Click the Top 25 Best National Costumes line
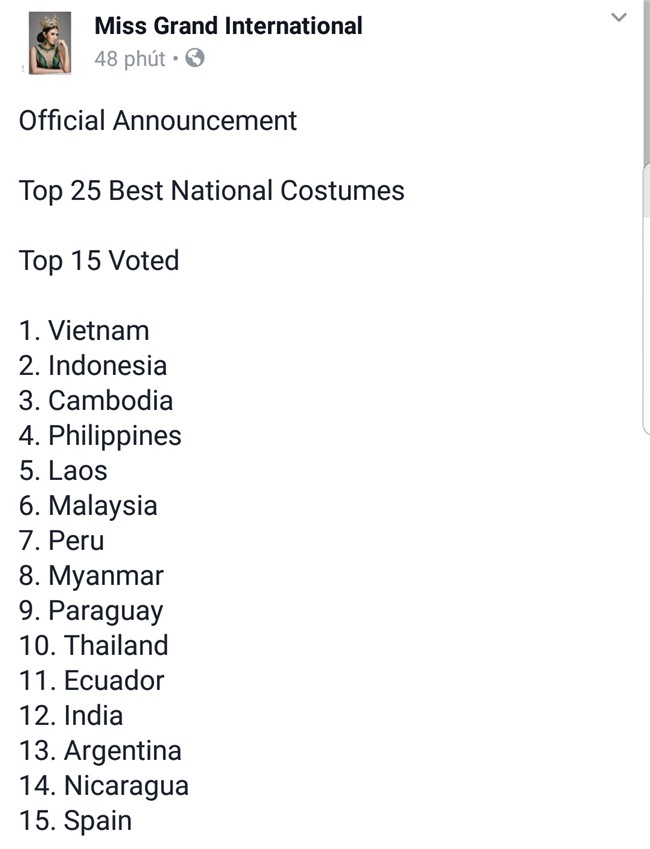 (x=210, y=191)
